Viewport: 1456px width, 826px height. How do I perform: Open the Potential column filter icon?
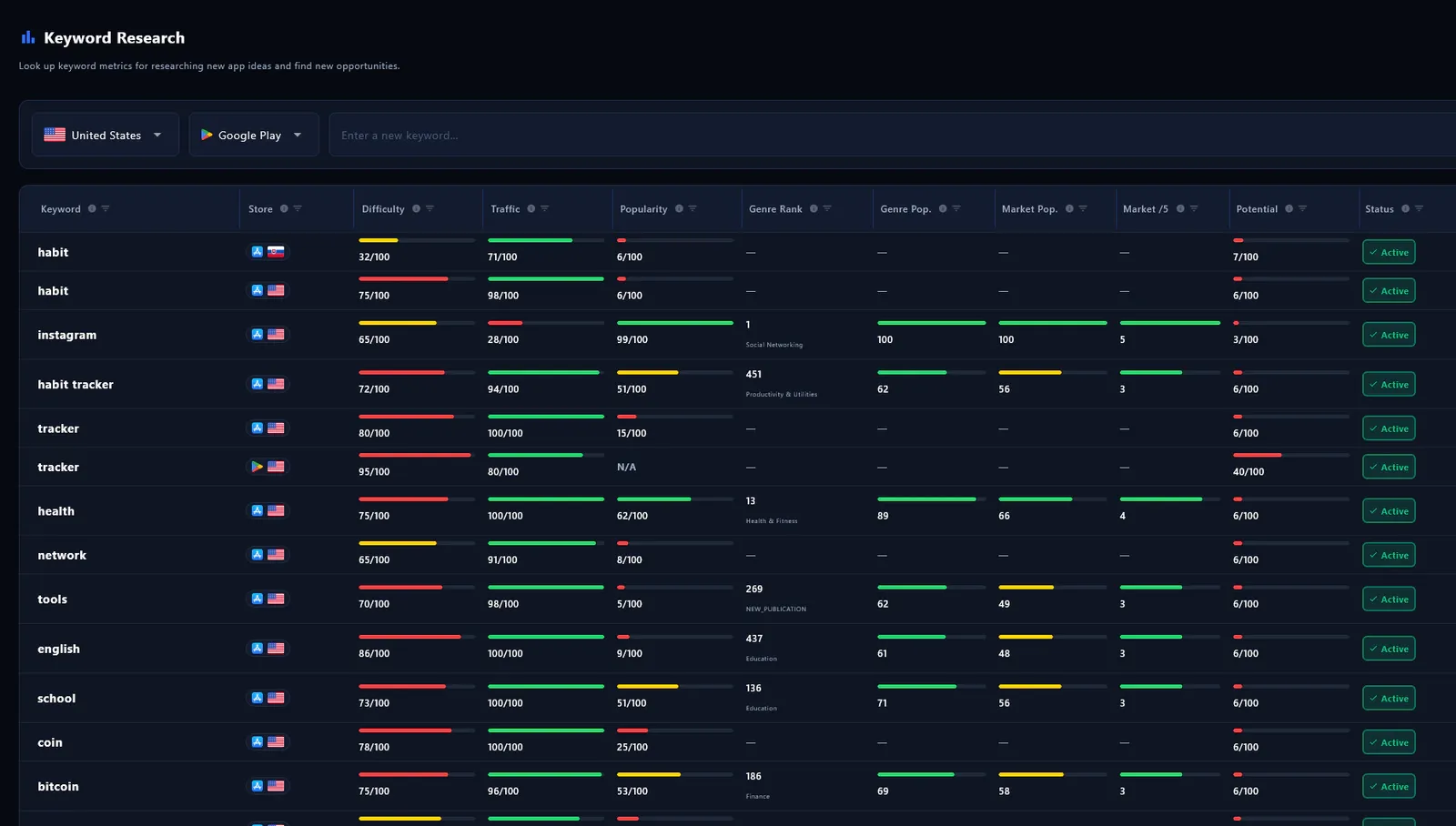coord(1302,209)
